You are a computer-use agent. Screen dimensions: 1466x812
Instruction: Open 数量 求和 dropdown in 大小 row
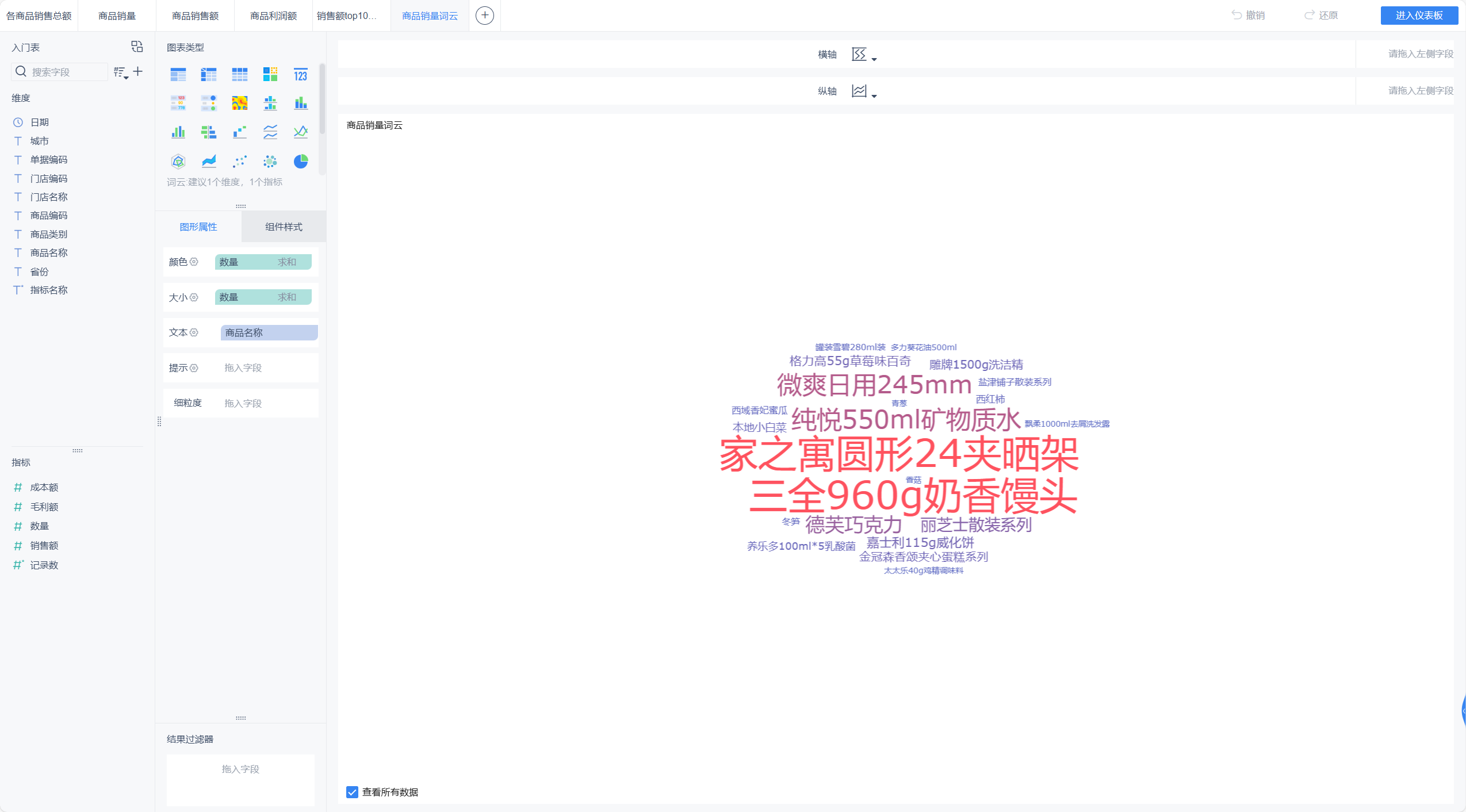click(263, 297)
